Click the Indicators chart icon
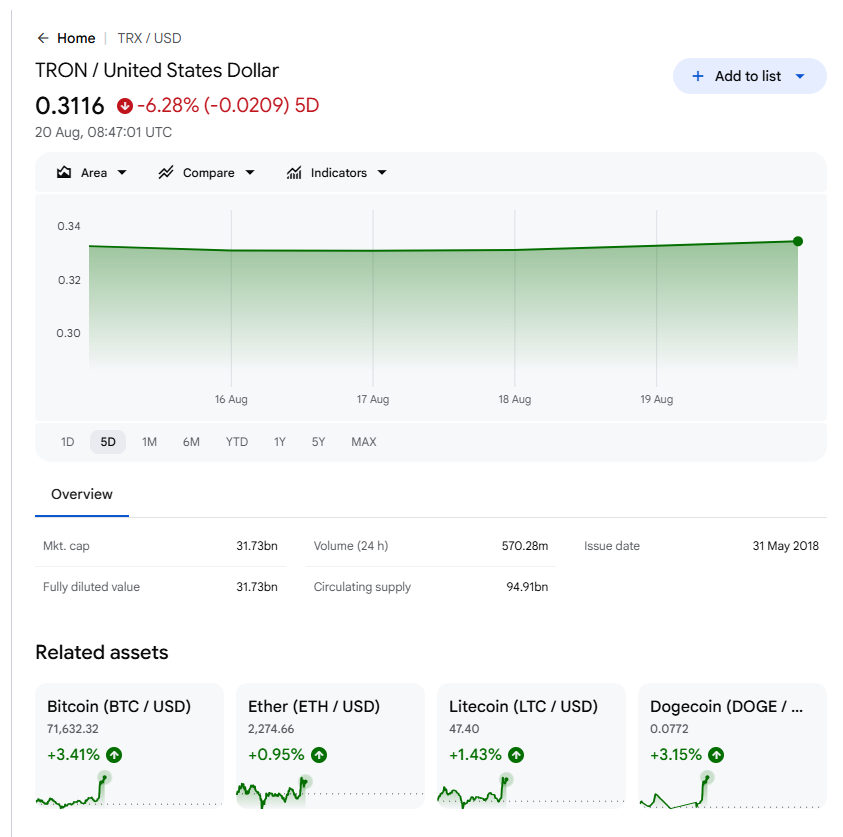 (294, 173)
